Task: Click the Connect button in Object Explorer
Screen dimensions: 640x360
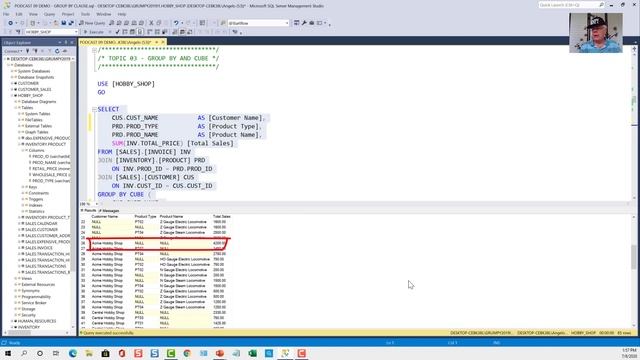Action: (x=13, y=51)
